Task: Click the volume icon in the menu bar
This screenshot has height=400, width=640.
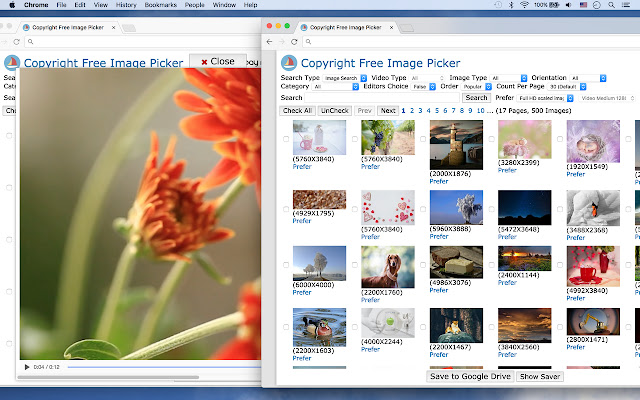Action: pos(568,5)
